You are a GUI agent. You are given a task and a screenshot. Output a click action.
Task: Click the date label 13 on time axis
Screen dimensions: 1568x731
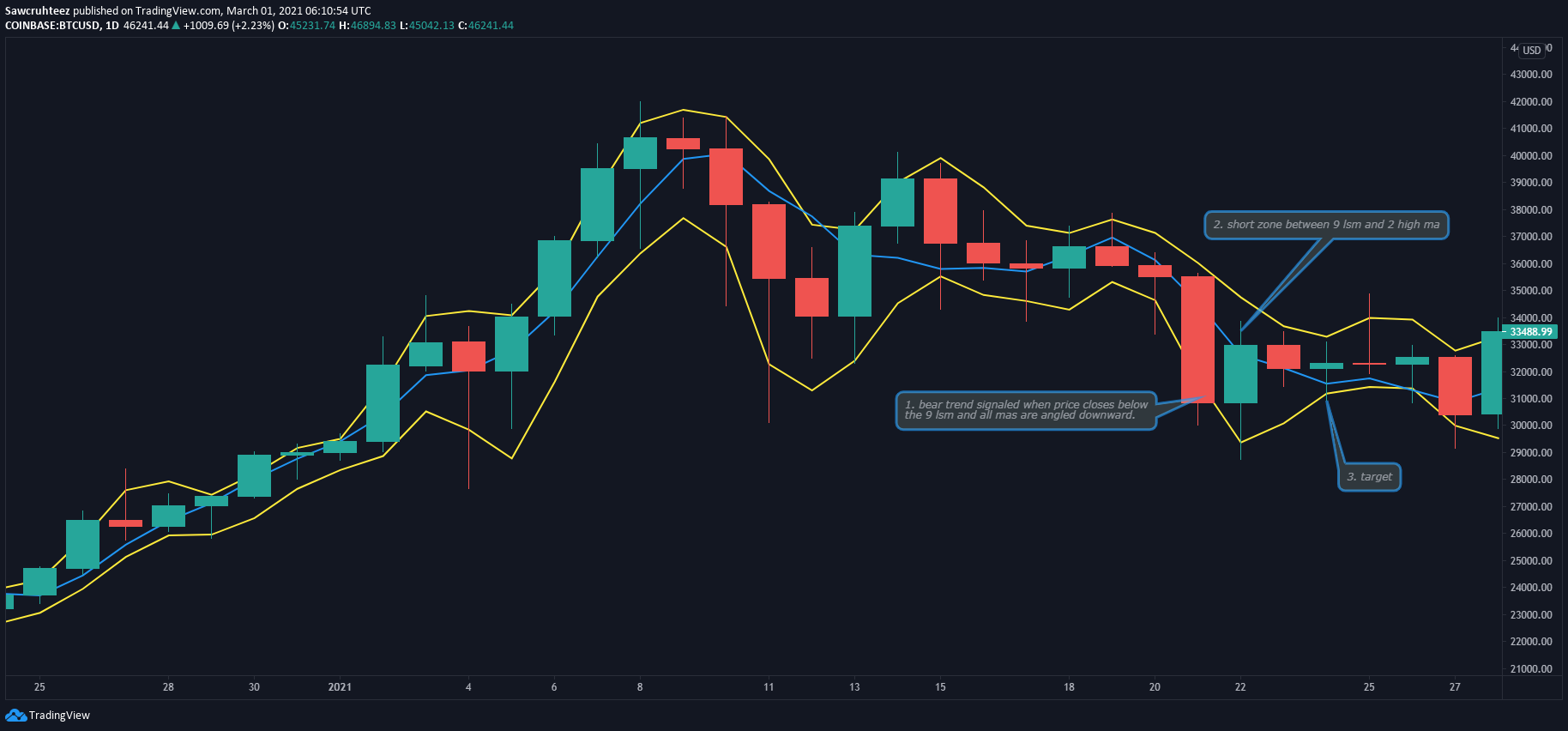(x=854, y=687)
